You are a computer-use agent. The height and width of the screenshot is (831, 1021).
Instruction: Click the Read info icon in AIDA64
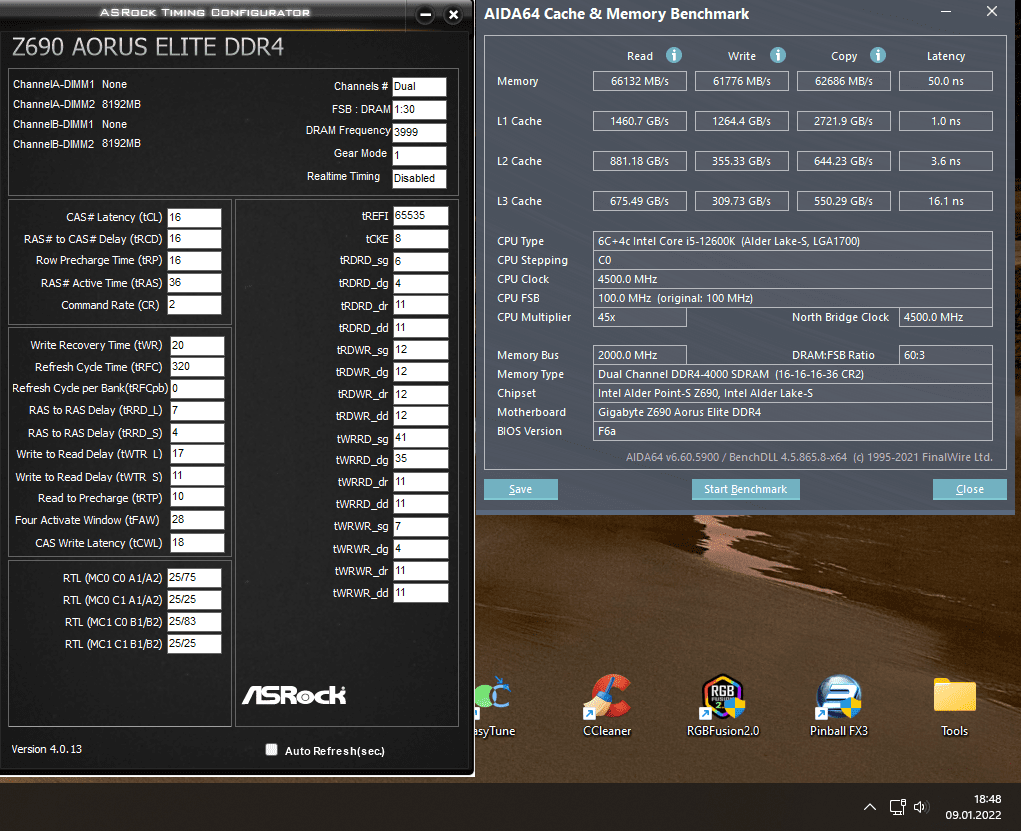(x=674, y=55)
